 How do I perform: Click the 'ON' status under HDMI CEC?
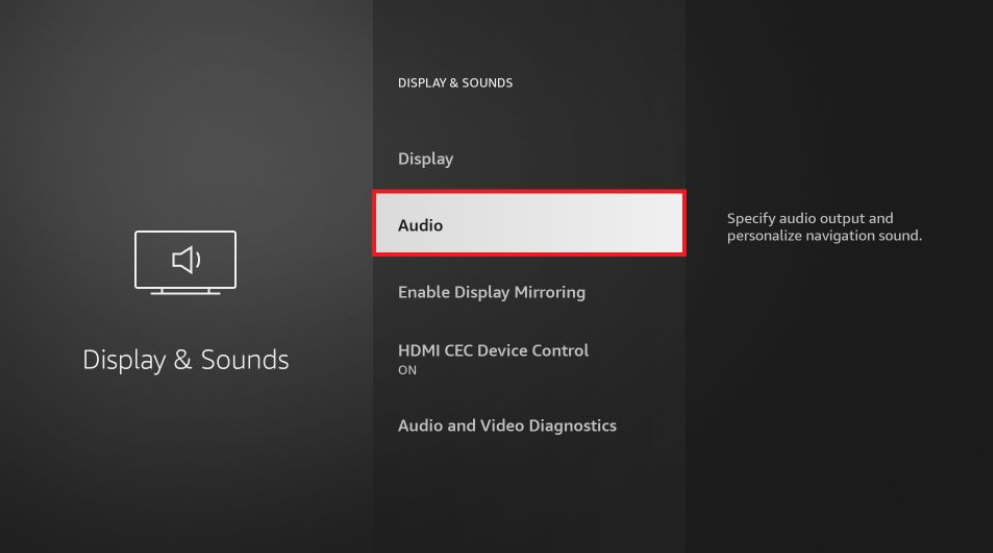(x=407, y=371)
